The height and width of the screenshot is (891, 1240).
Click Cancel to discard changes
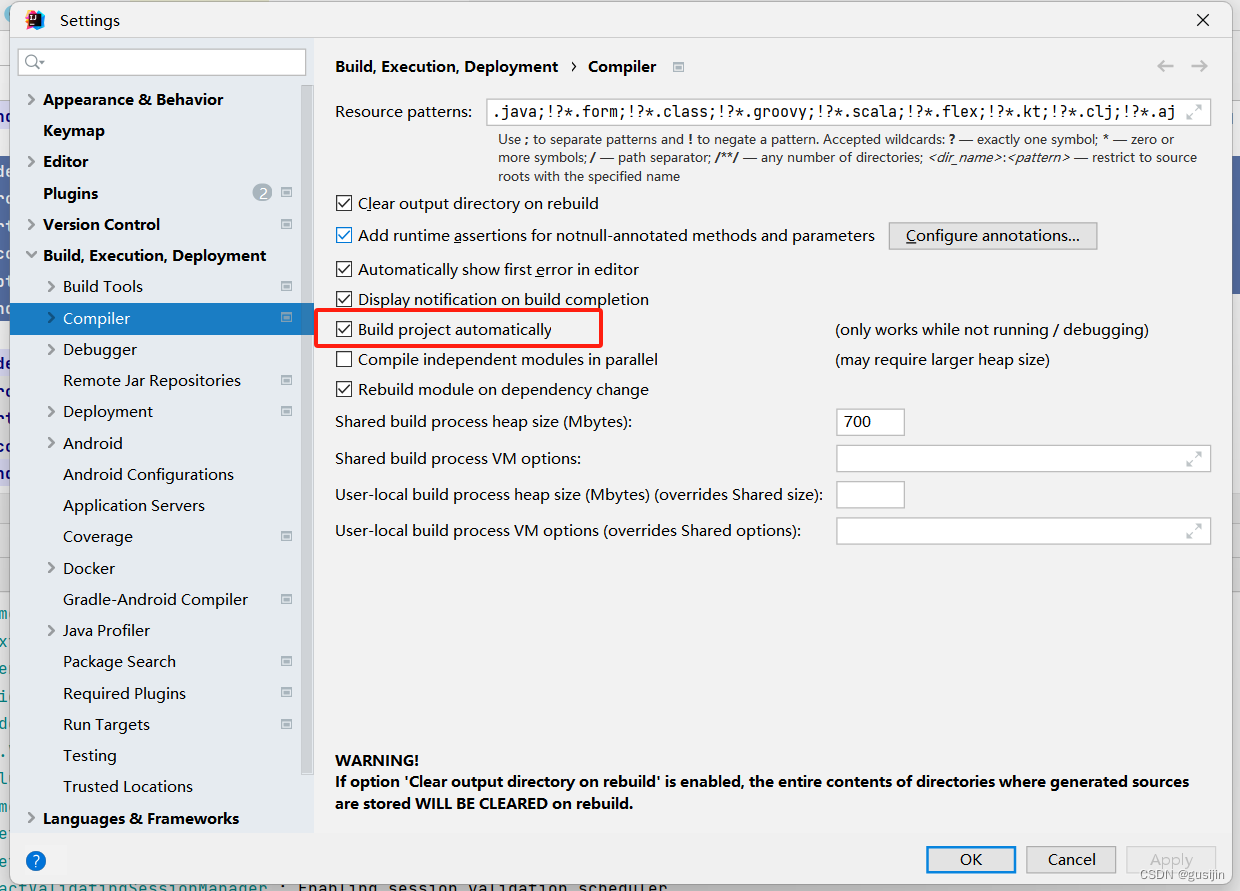[x=1072, y=859]
